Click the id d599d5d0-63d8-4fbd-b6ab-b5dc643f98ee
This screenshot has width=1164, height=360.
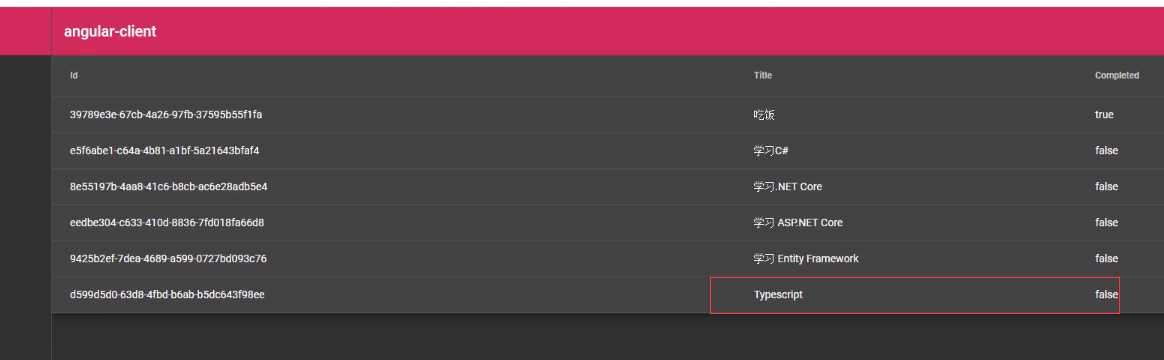pos(167,295)
